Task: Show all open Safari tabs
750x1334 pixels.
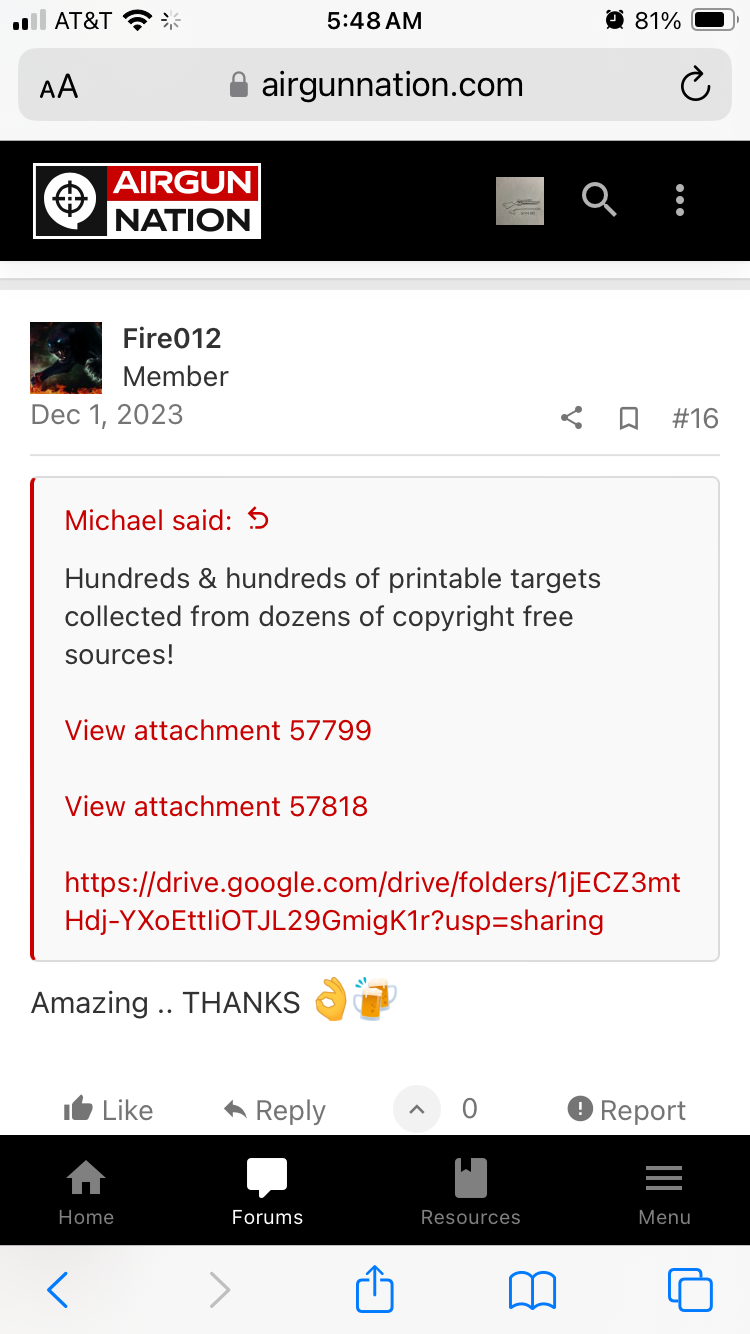Action: (690, 1289)
